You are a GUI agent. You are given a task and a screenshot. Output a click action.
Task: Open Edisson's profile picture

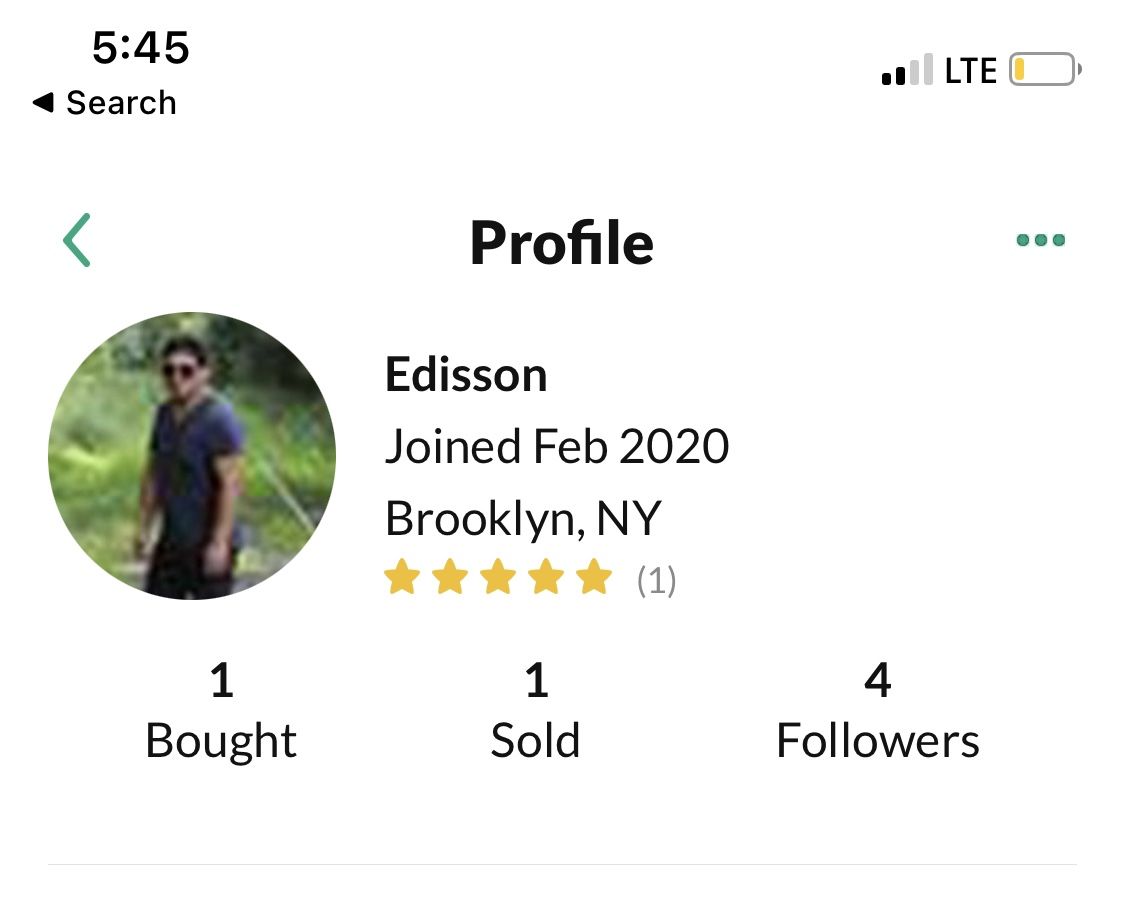pyautogui.click(x=192, y=456)
